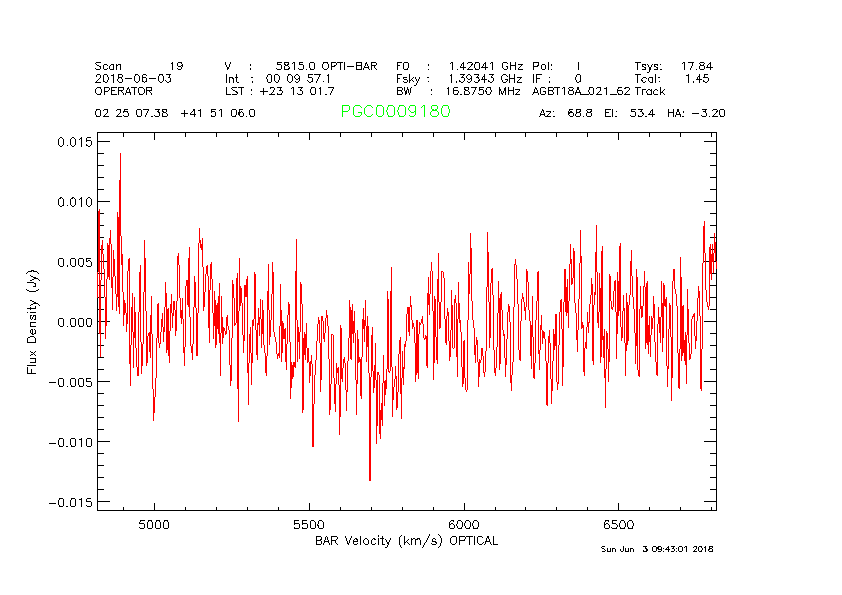
Task: Click the V 5815.0 OPTI-BAR velocity text
Action: 301,65
